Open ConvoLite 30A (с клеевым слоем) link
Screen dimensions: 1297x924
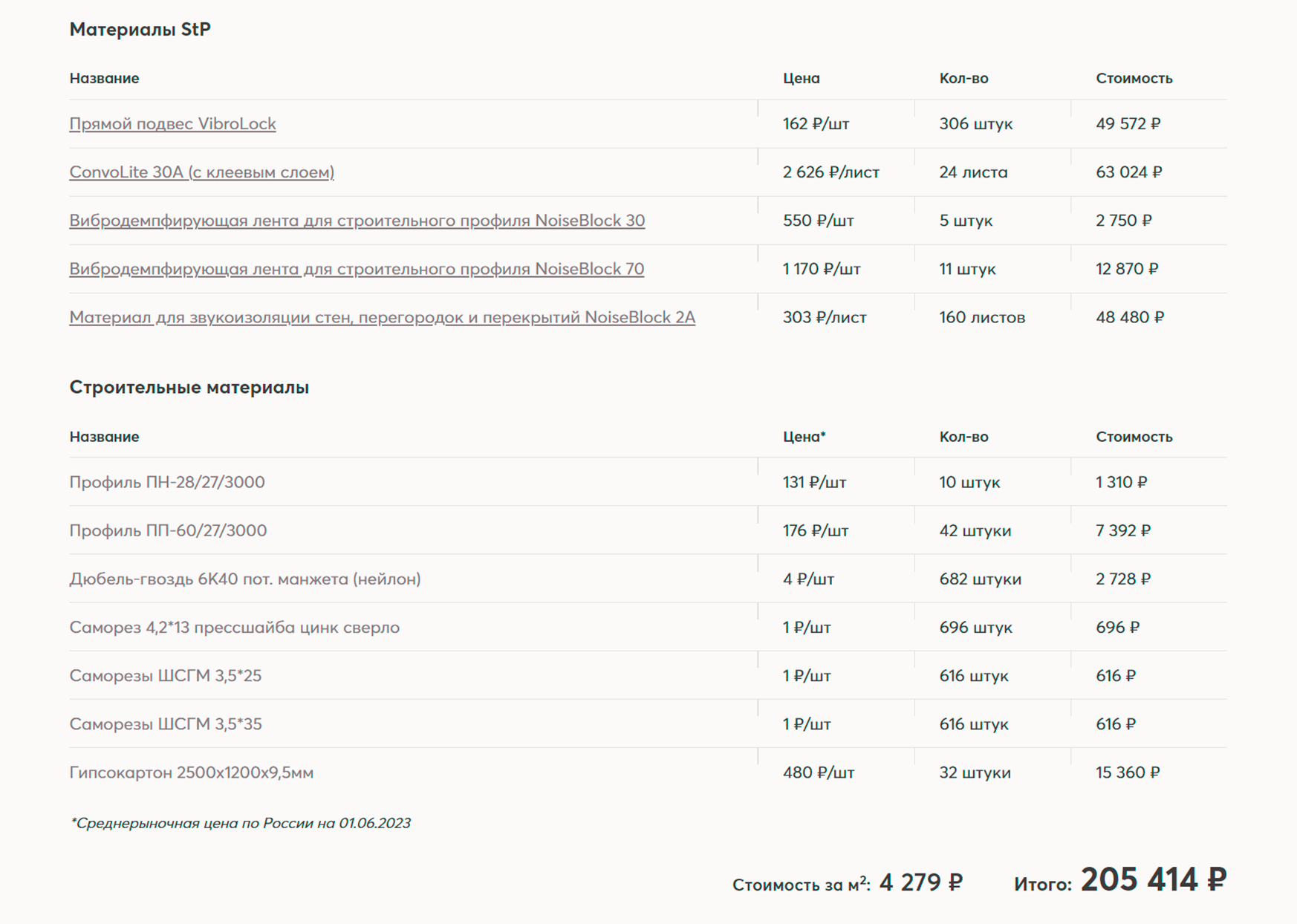201,172
